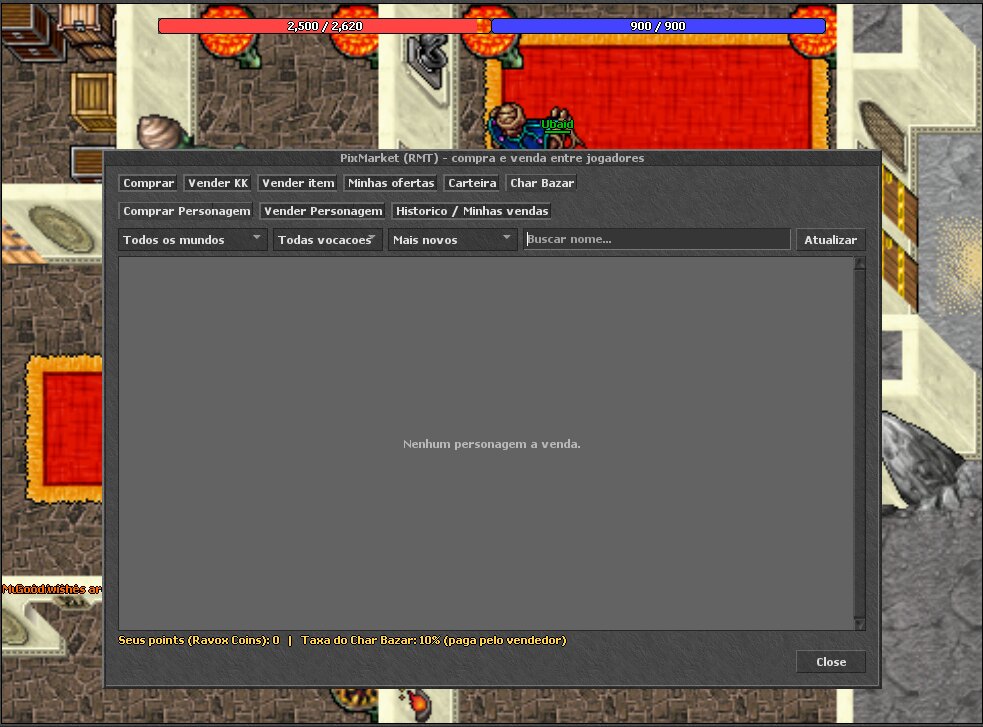Click the 'Seus points (Ravox Coins): 0' text

click(x=199, y=640)
